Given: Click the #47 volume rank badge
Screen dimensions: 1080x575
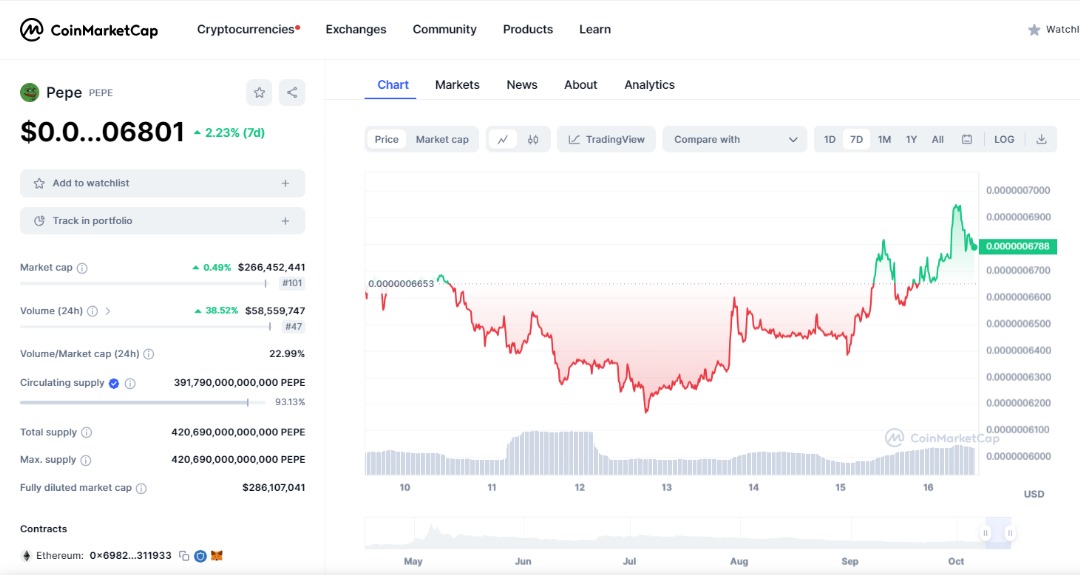Looking at the screenshot, I should click(x=293, y=327).
